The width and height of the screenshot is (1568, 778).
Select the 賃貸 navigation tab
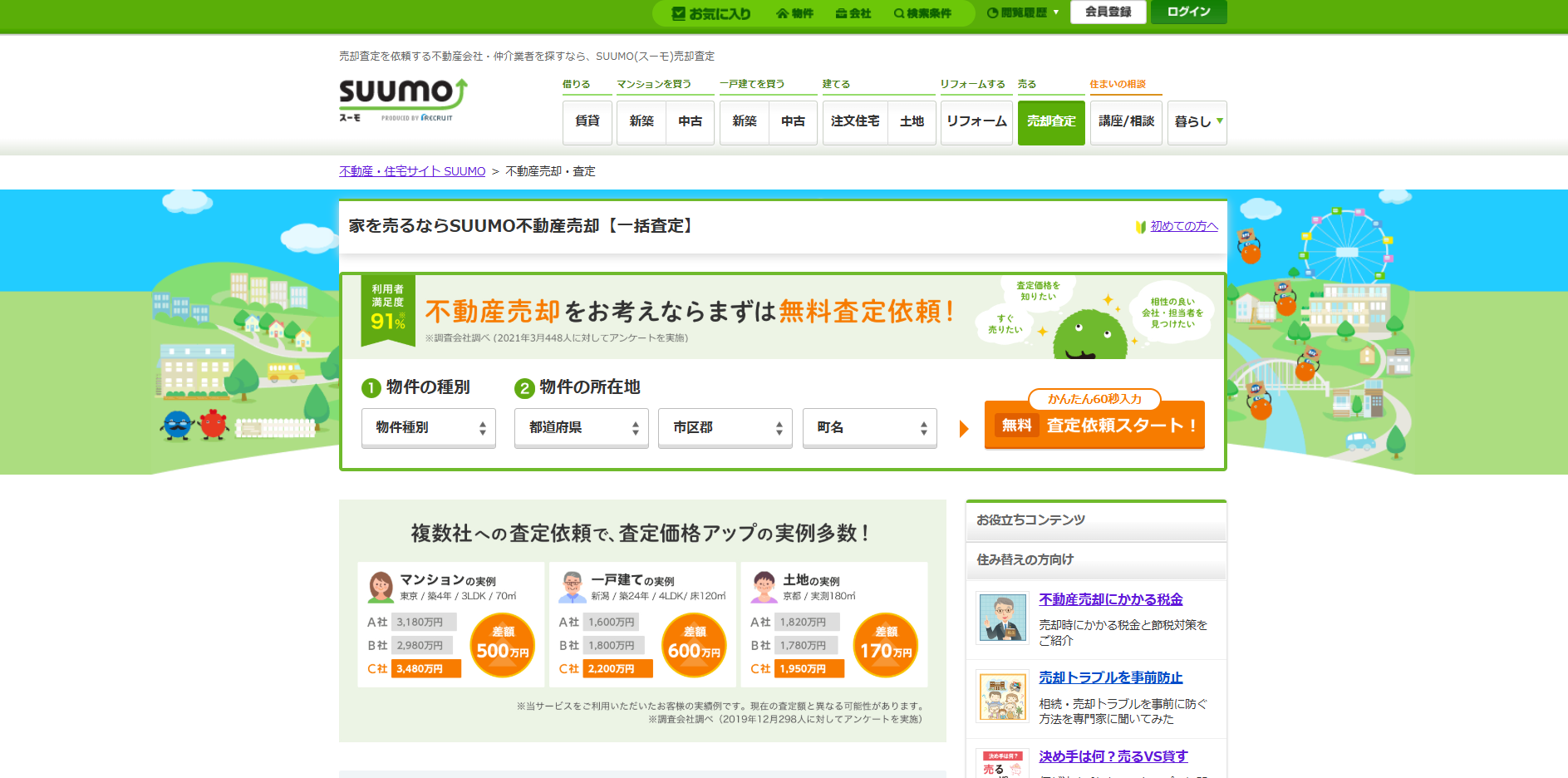587,122
